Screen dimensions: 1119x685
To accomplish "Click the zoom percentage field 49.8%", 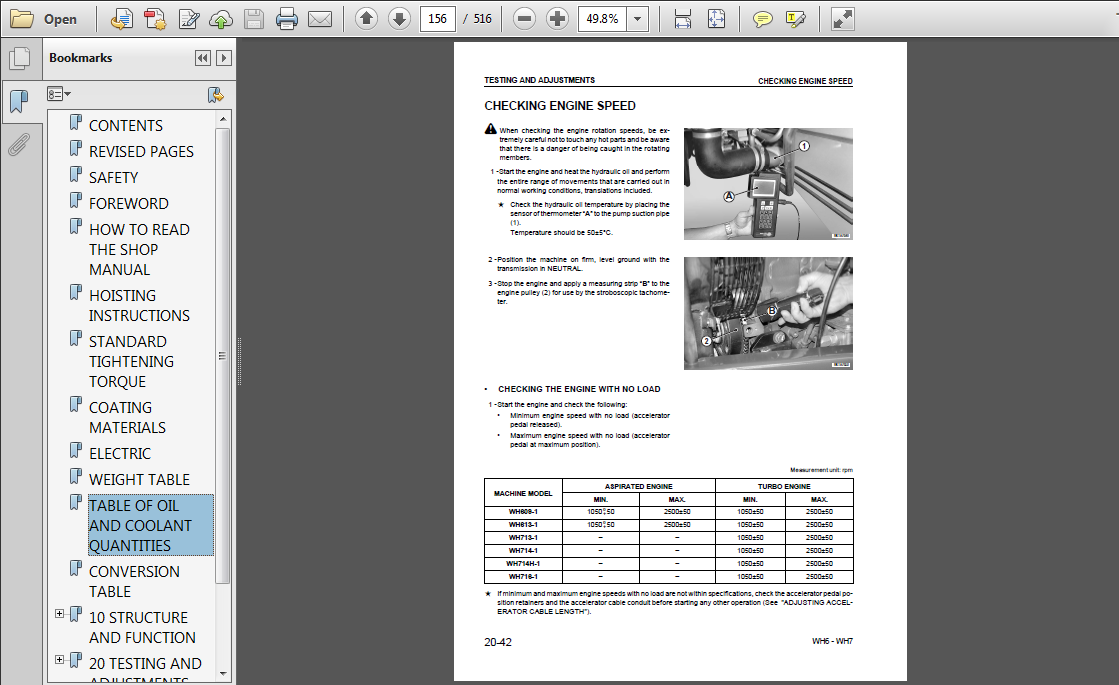I will (x=602, y=19).
